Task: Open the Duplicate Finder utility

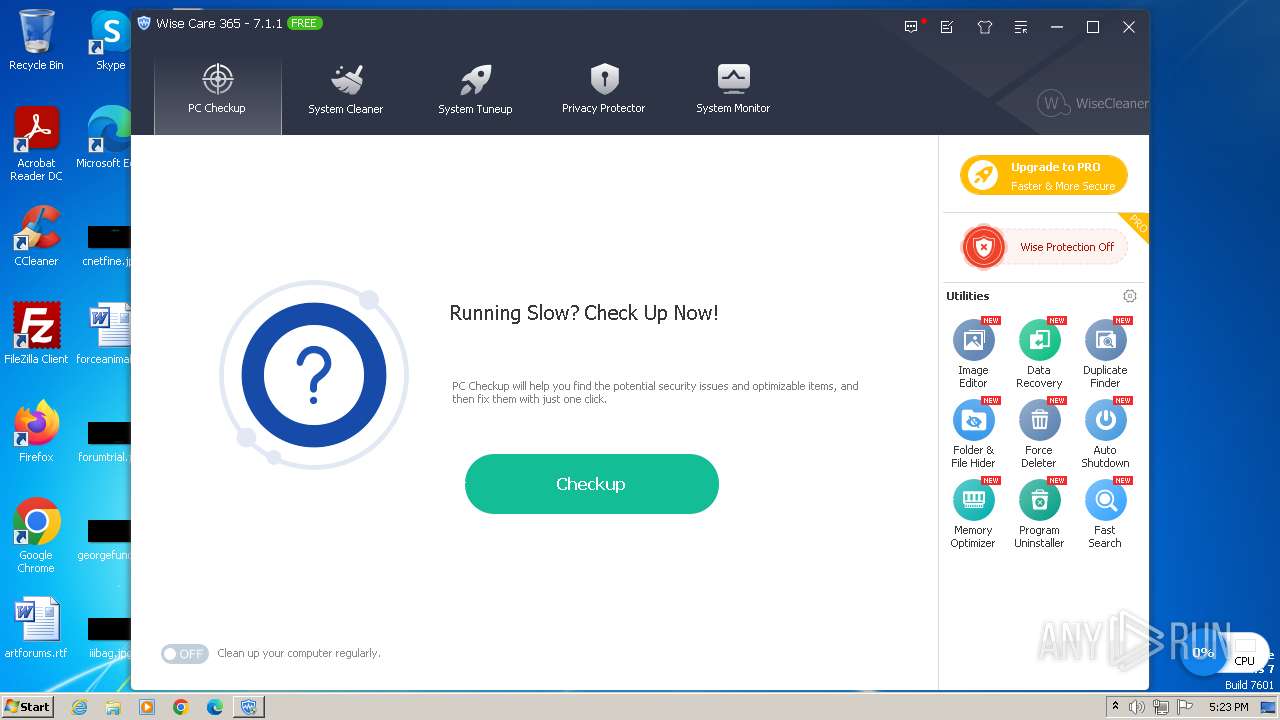Action: (1105, 353)
